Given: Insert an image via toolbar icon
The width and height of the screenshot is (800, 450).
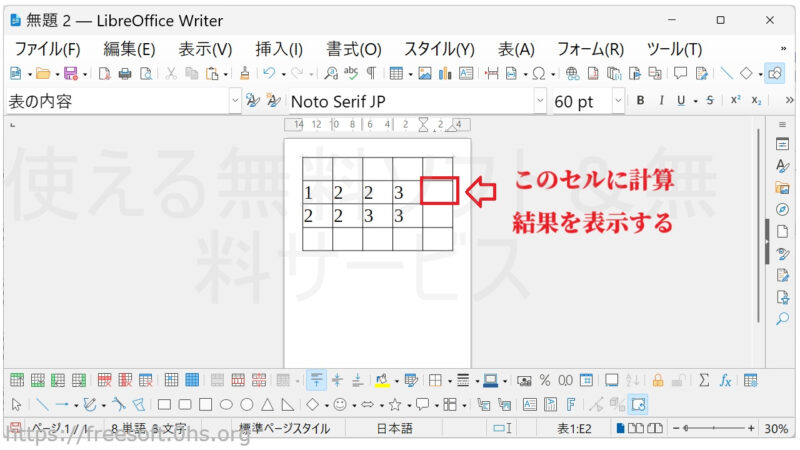Looking at the screenshot, I should point(424,73).
